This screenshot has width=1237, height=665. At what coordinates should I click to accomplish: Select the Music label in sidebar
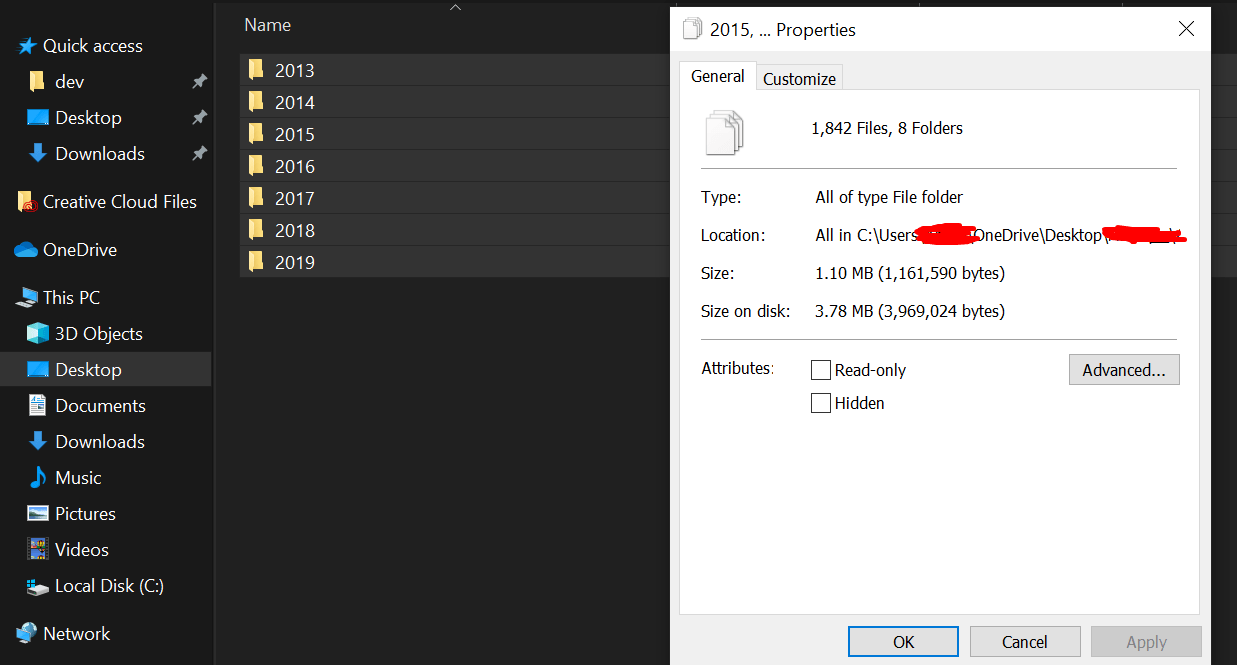click(78, 478)
